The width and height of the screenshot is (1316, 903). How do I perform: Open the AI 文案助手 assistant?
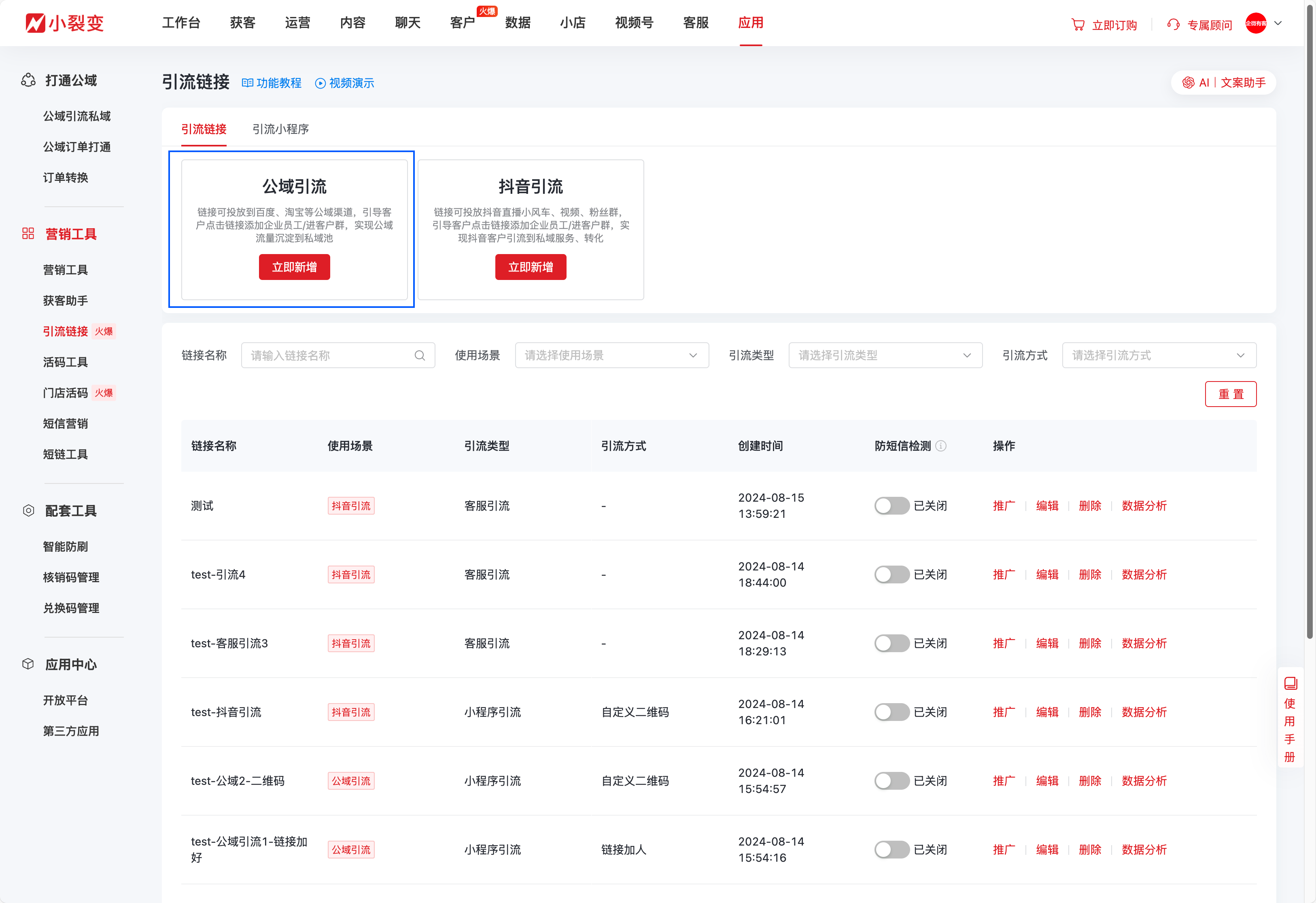[x=1223, y=82]
